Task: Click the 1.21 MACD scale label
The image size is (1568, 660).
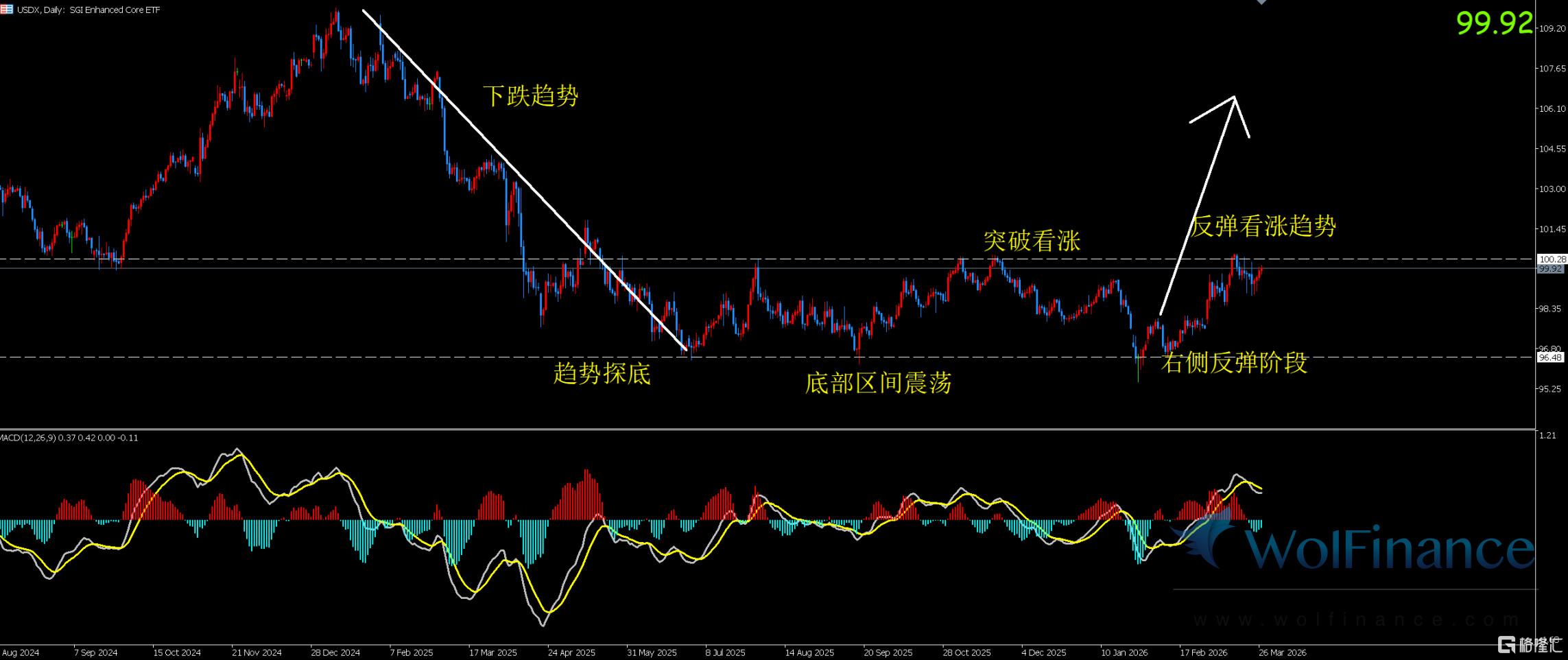Action: (1548, 435)
